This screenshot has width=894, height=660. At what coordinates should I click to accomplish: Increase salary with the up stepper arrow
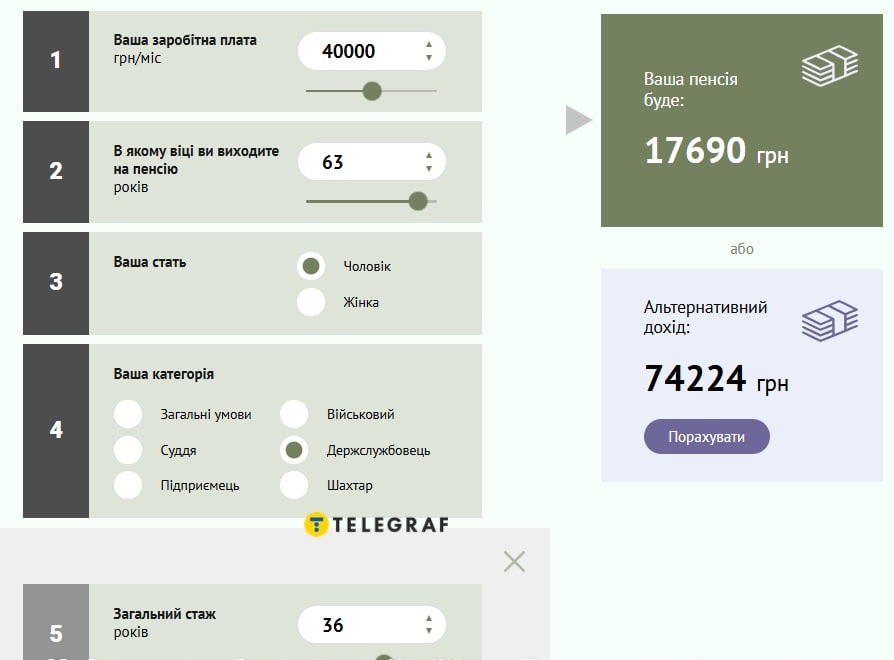pos(429,44)
